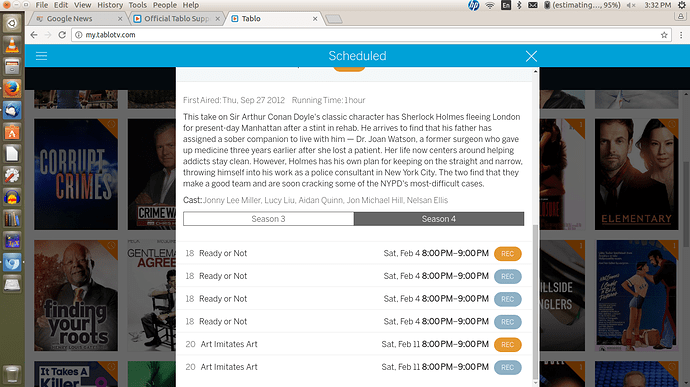Open the mail messaging indicator
This screenshot has width=690, height=387.
(532, 5)
